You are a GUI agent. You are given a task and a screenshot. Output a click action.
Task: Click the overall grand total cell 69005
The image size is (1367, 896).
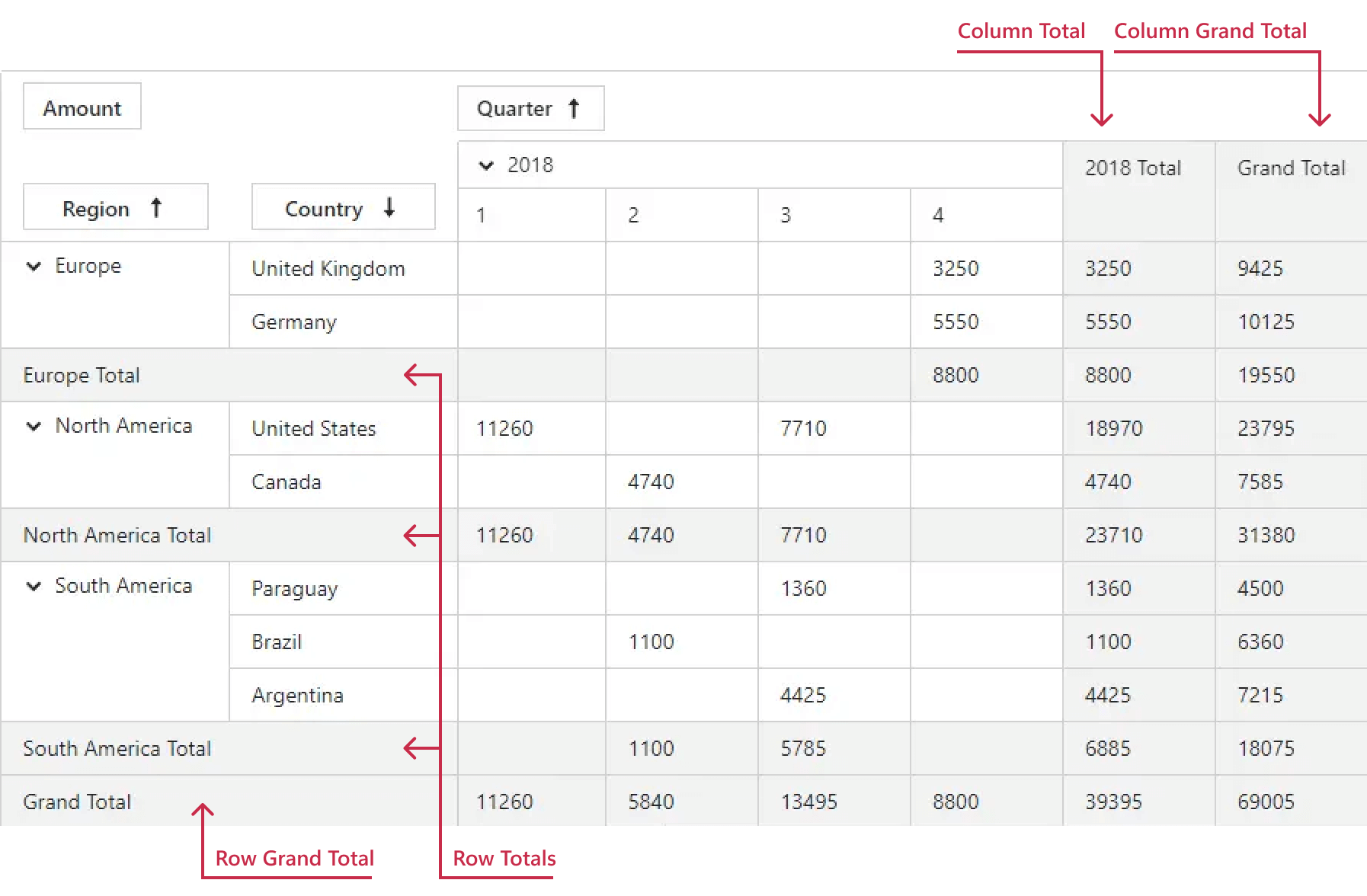click(1266, 802)
